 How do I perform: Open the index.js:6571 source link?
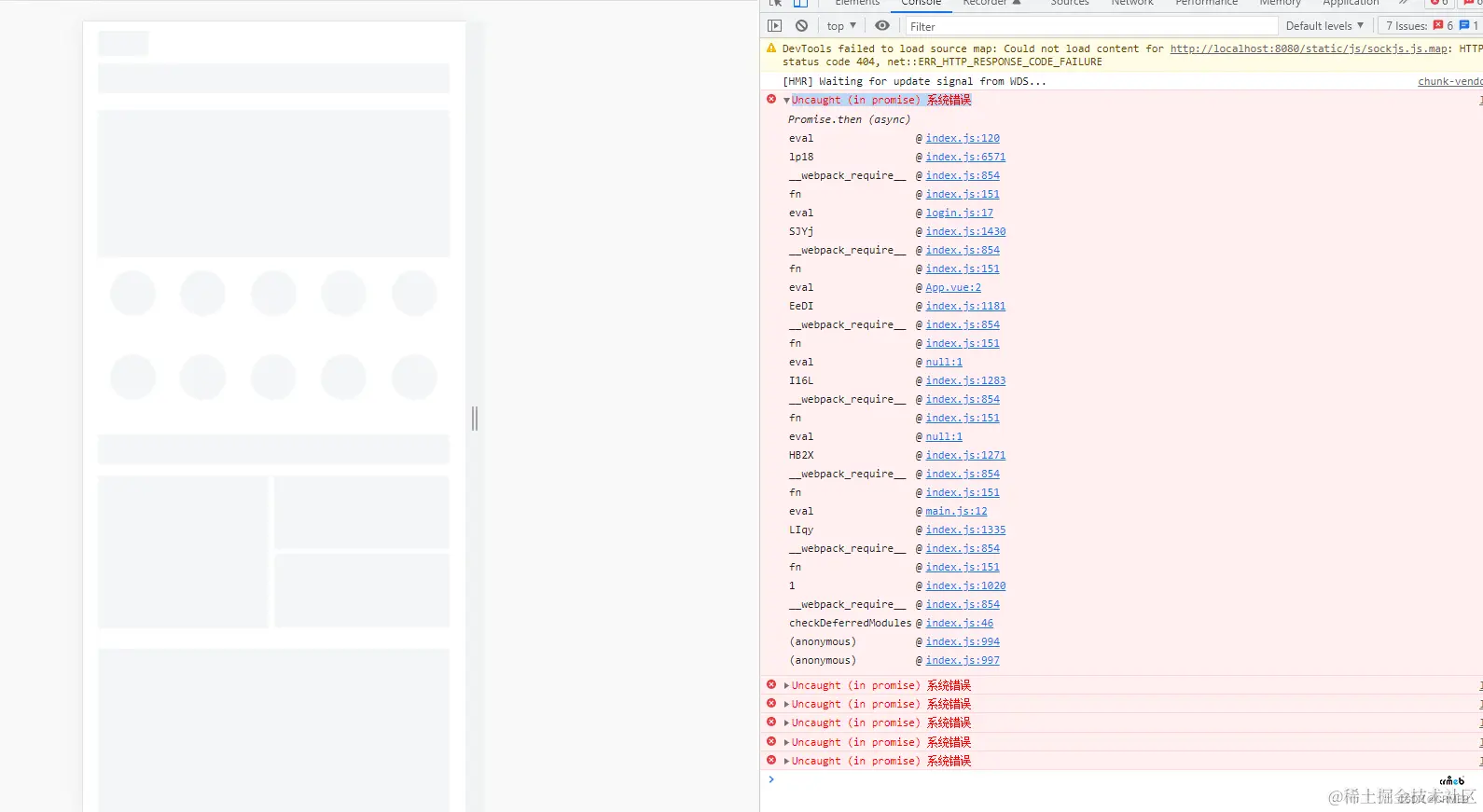pos(965,157)
